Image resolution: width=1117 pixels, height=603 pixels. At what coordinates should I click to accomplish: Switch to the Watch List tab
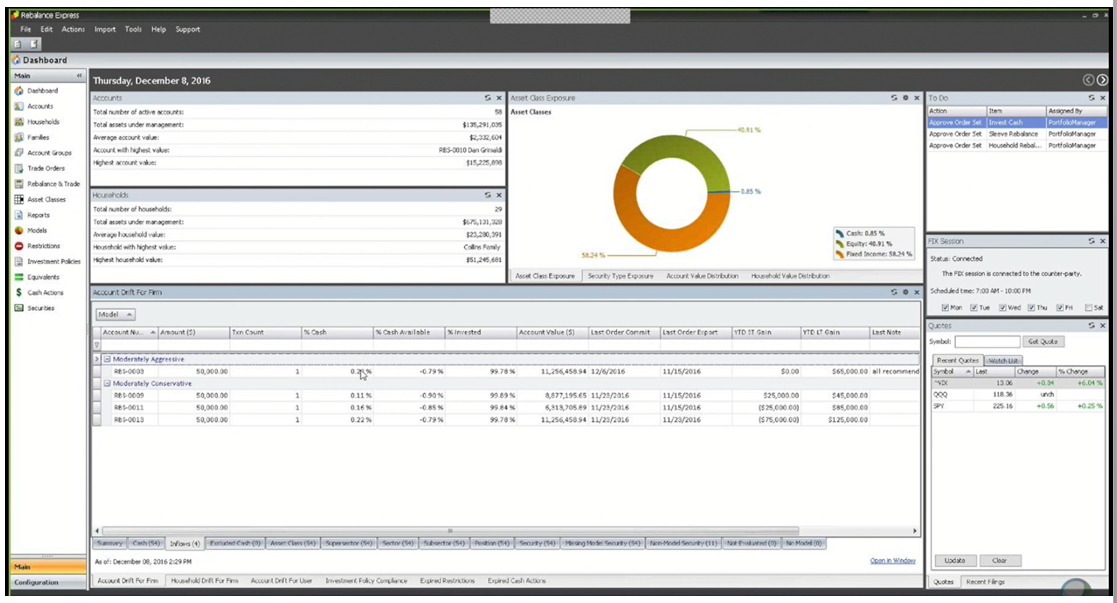[1003, 361]
